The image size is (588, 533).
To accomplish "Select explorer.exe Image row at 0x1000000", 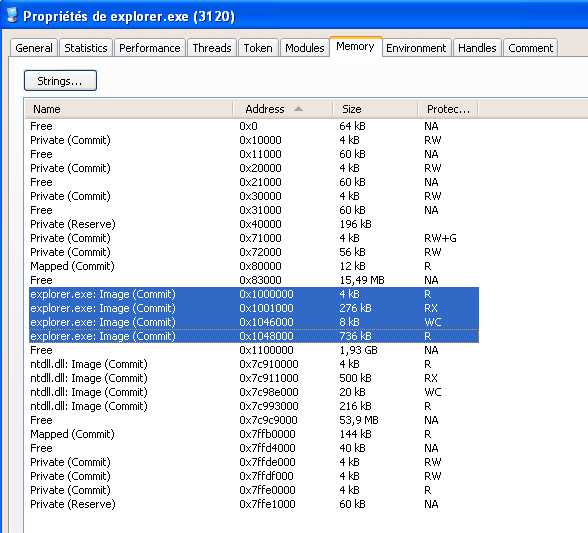I will tap(254, 294).
